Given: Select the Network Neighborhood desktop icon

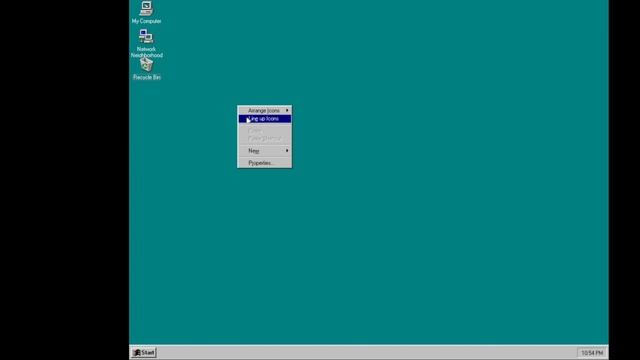Looking at the screenshot, I should (146, 43).
